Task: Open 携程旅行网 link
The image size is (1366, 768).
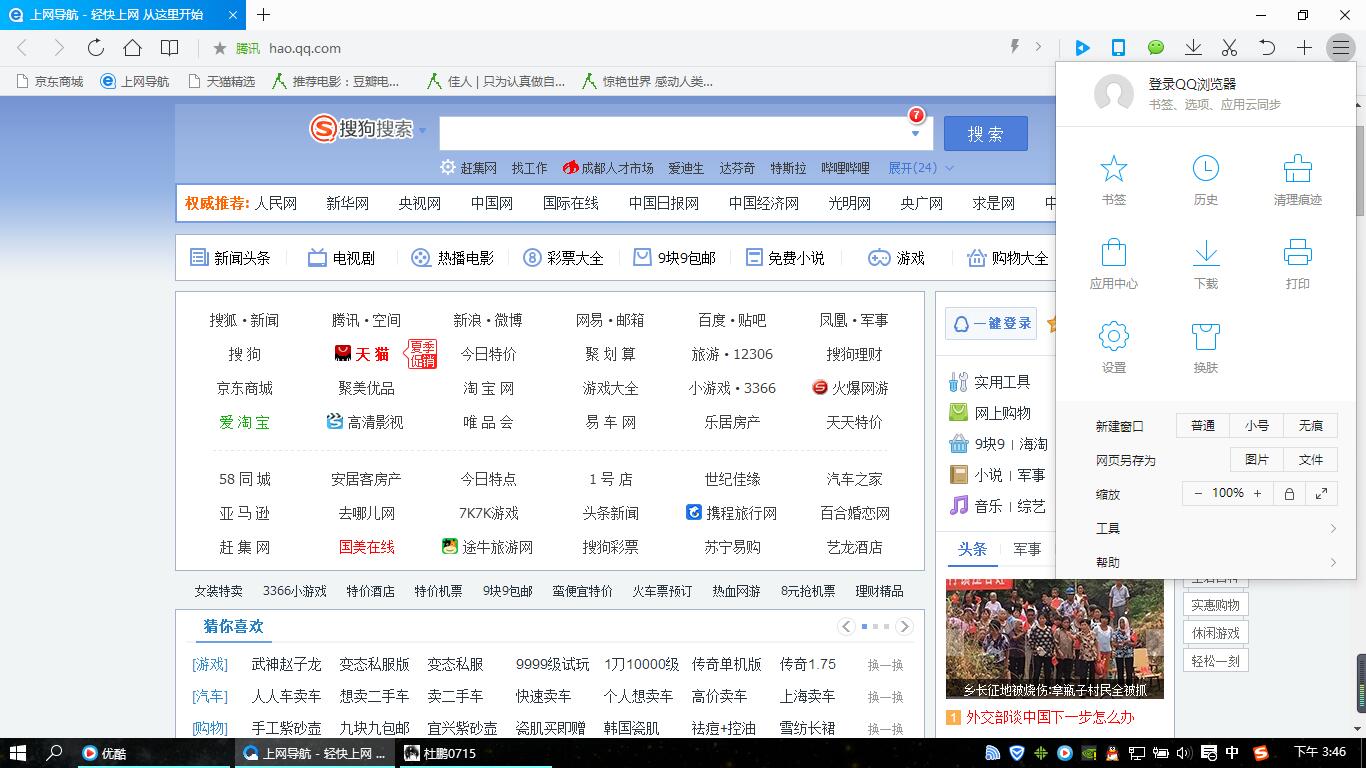Action: coord(731,513)
